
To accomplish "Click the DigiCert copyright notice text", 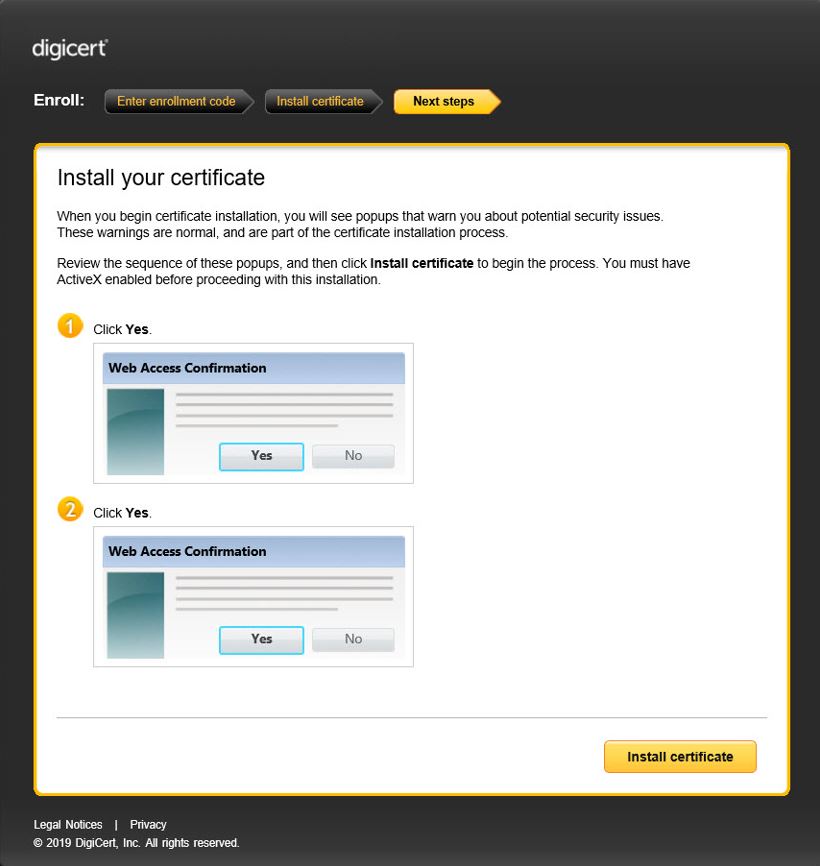I will click(x=137, y=843).
